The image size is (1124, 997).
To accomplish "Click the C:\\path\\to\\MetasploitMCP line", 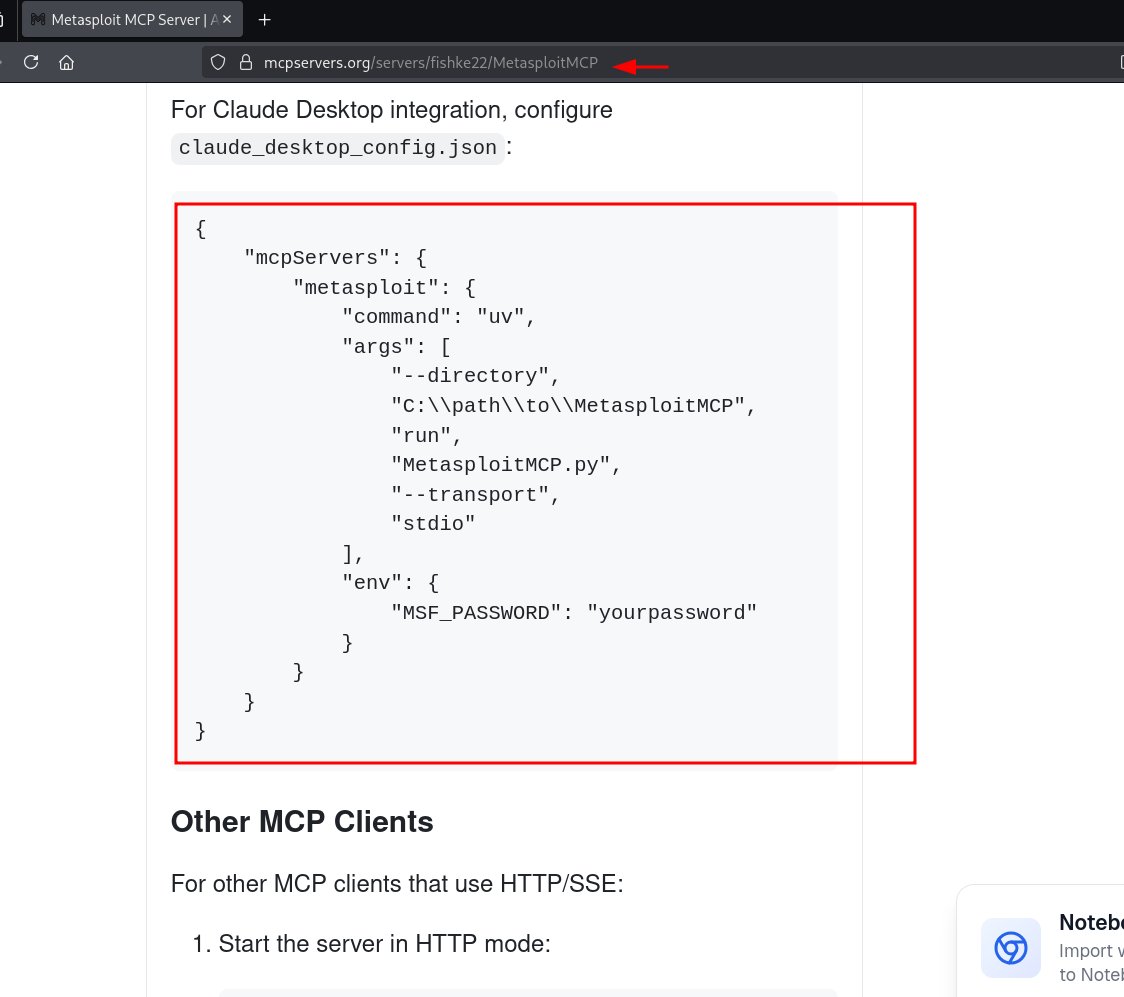I will click(573, 406).
